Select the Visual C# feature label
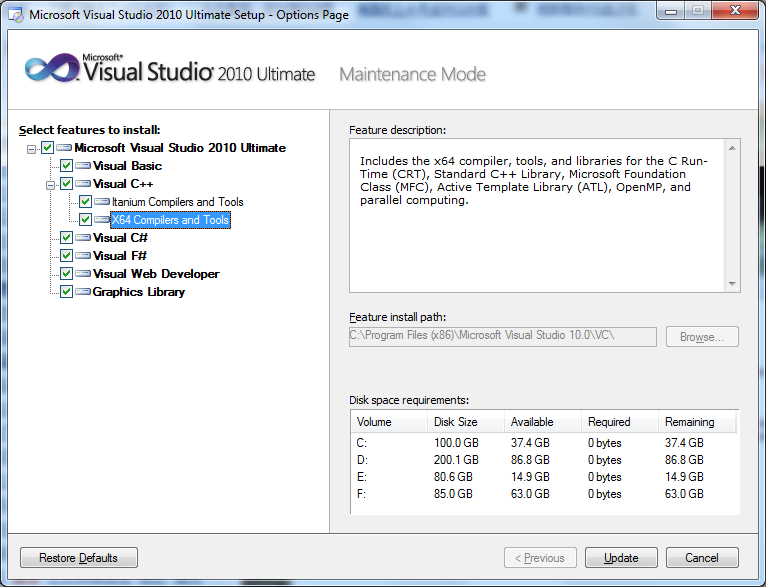Image resolution: width=766 pixels, height=587 pixels. pos(120,238)
